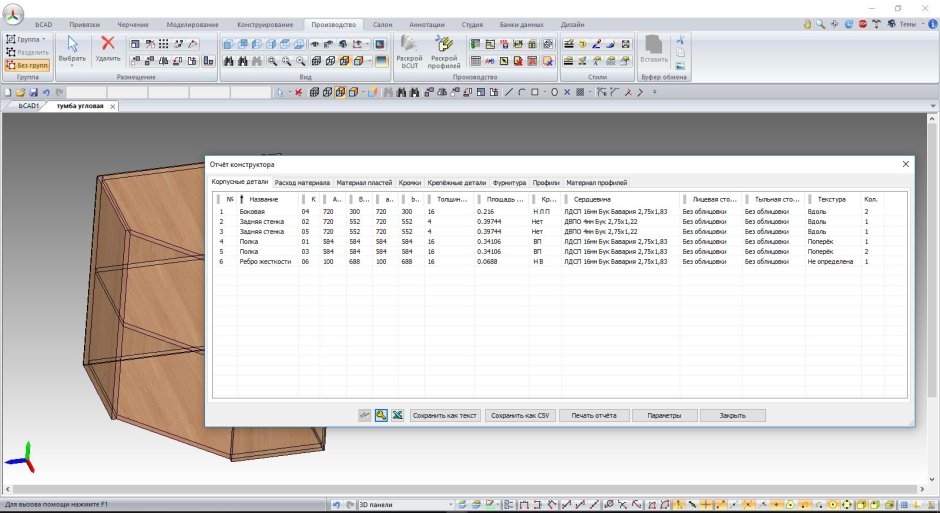The image size is (940, 513).
Task: Toggle the highlighted search icon in report dialog
Action: pyautogui.click(x=381, y=415)
